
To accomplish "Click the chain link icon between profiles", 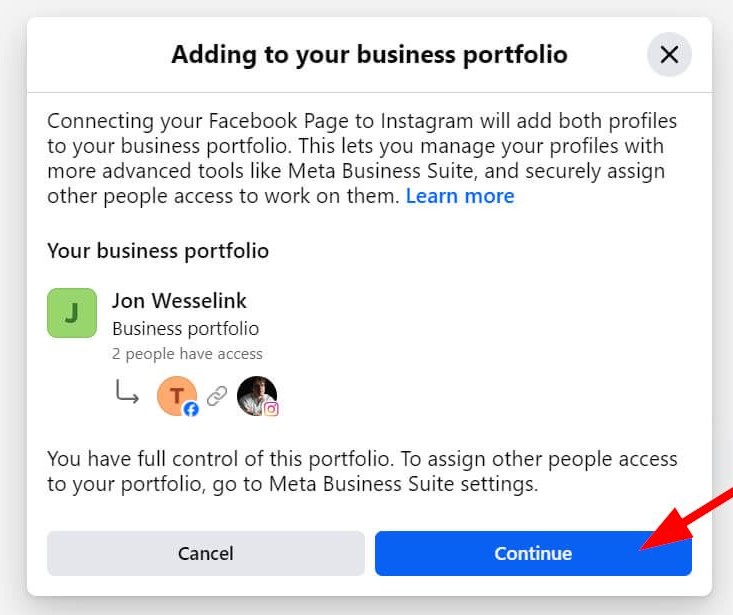I will tap(217, 397).
